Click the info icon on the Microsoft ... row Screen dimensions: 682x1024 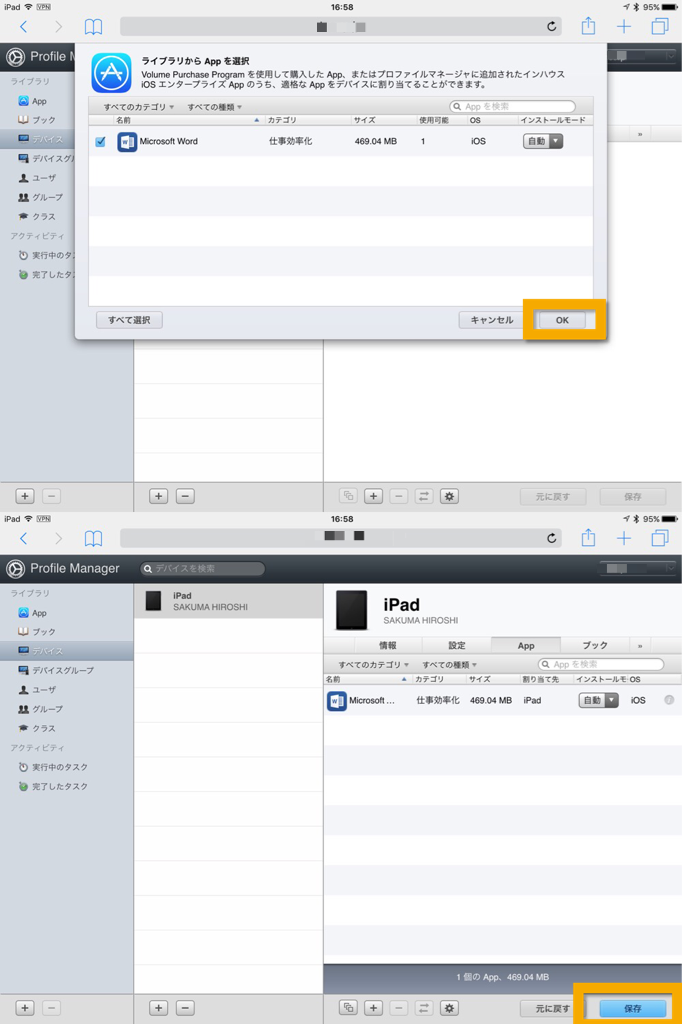[669, 700]
